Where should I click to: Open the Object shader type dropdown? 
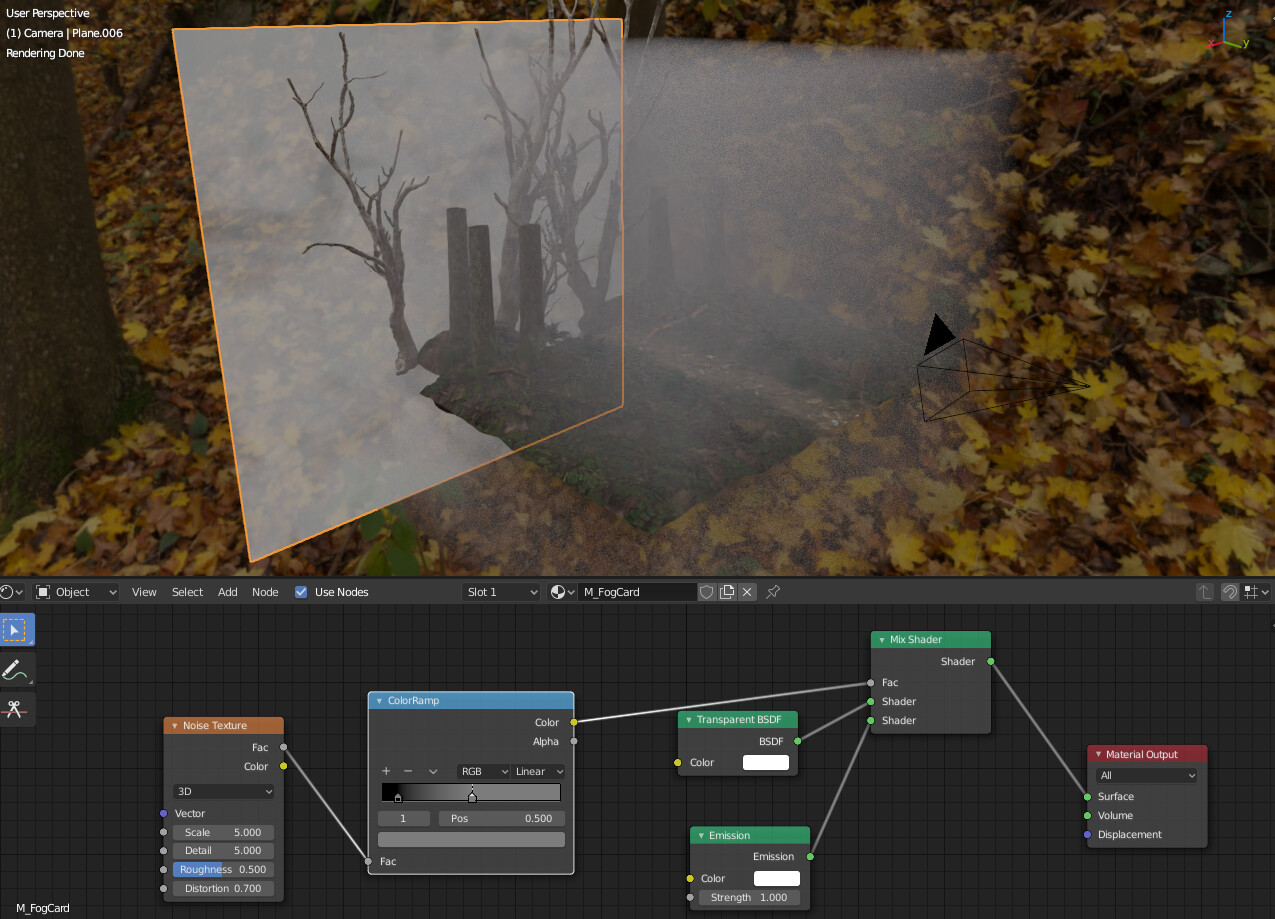pos(76,592)
